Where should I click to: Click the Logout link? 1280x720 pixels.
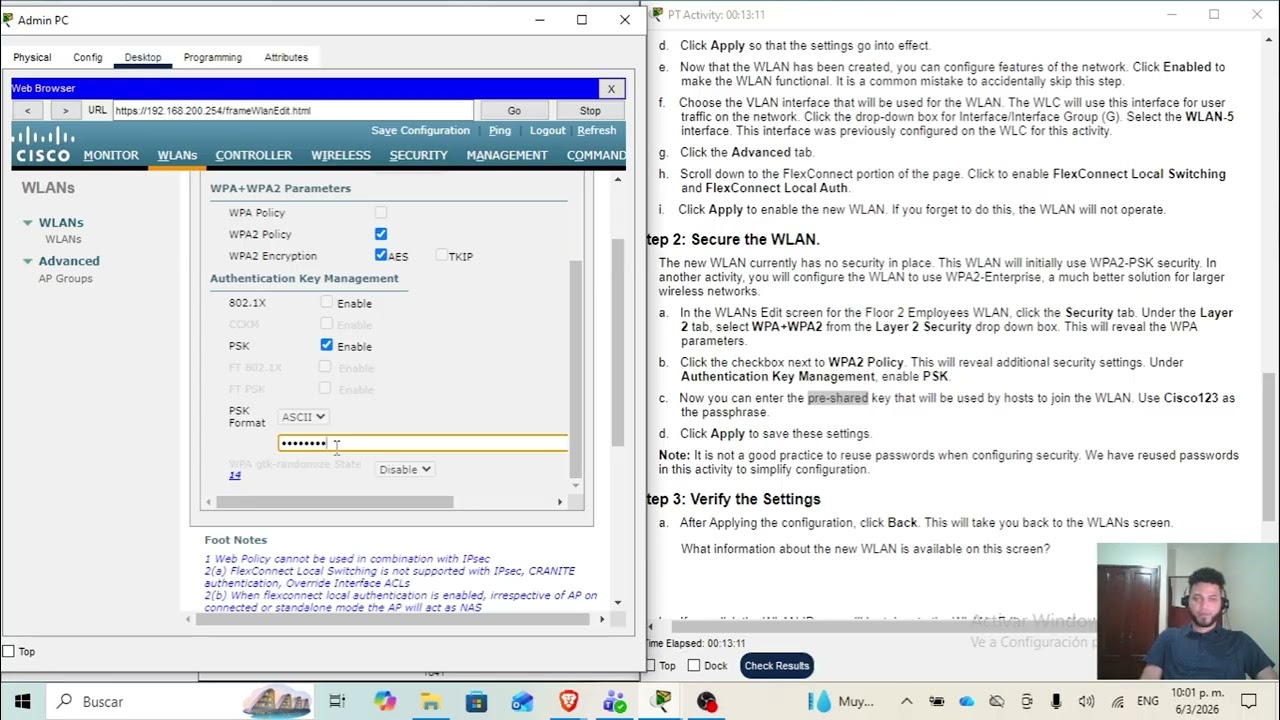(548, 131)
